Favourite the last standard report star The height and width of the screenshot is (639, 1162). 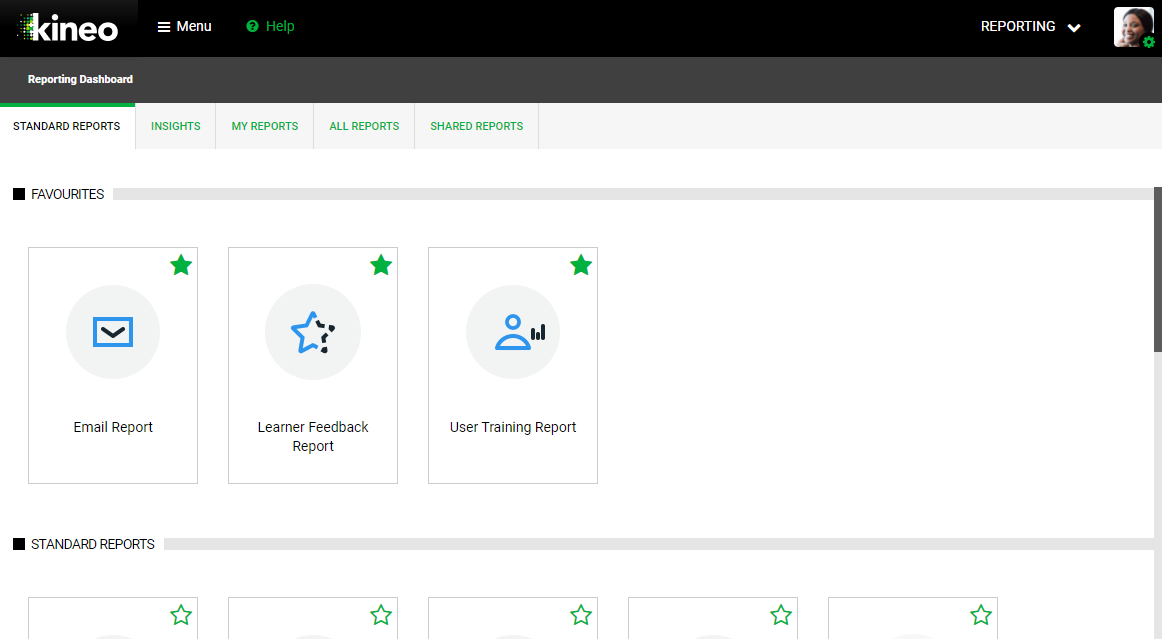[x=981, y=615]
